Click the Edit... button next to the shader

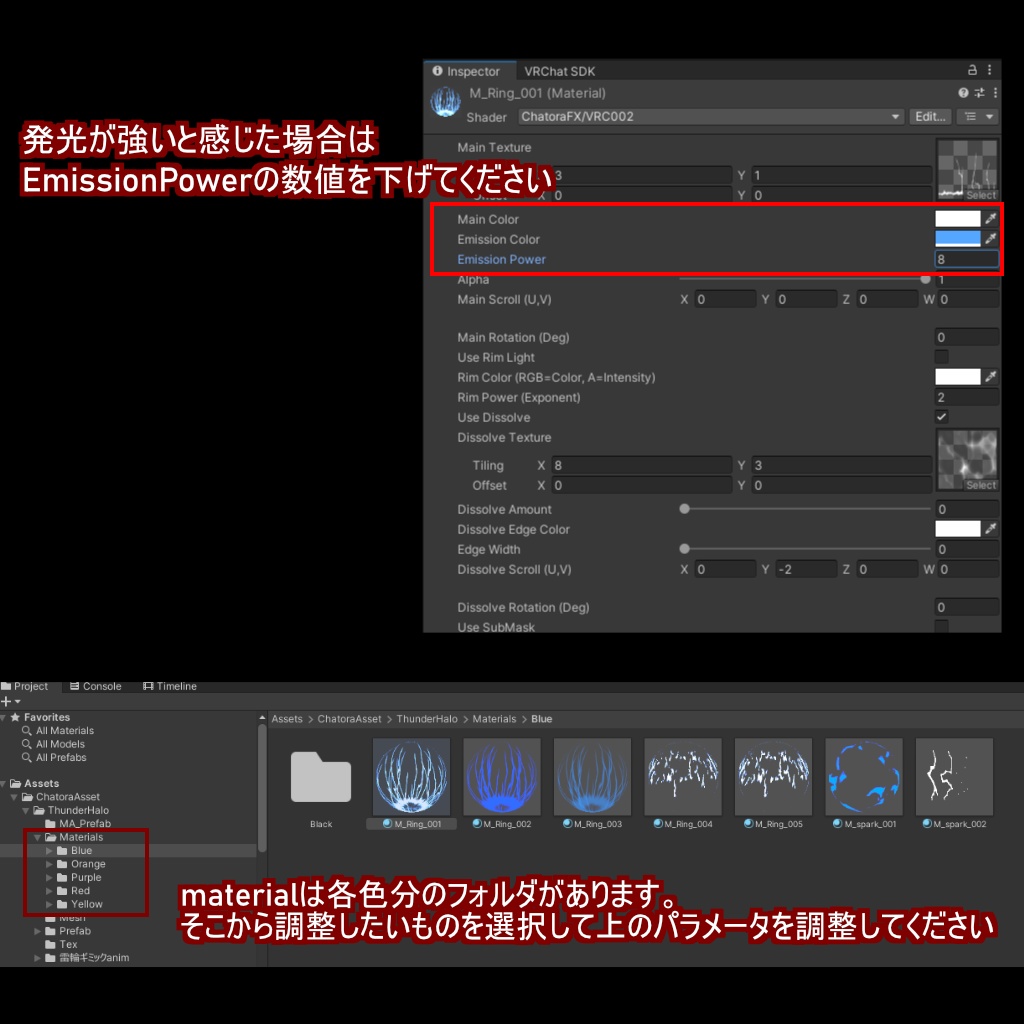(x=932, y=116)
